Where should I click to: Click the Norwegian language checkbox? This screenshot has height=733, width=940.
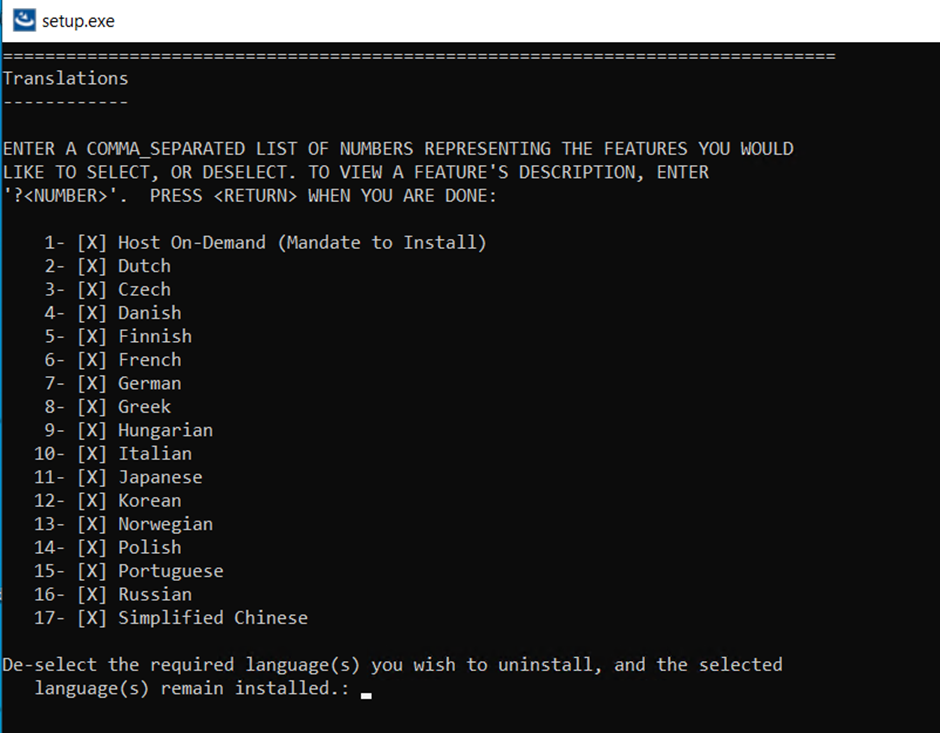click(x=92, y=525)
